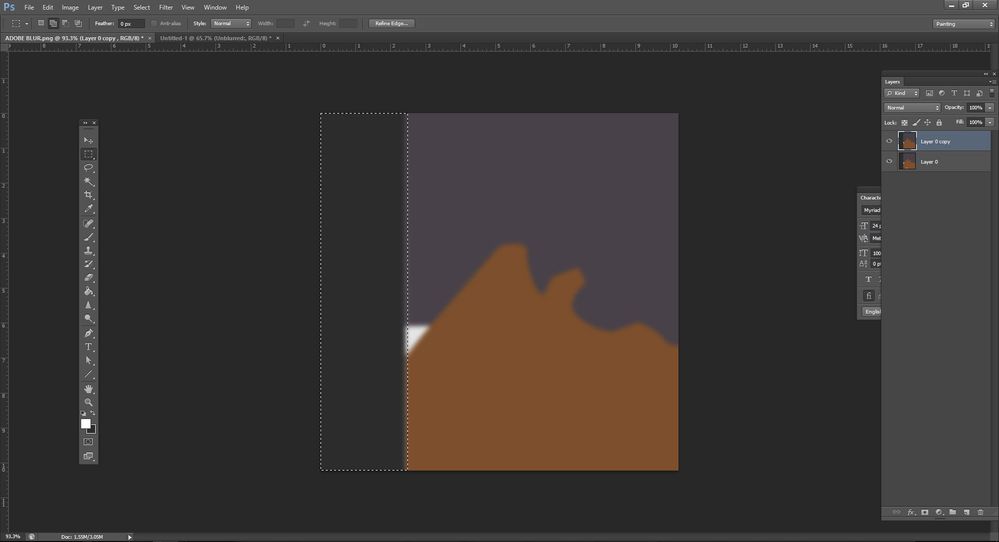
Task: Open the Filter menu
Action: (166, 8)
